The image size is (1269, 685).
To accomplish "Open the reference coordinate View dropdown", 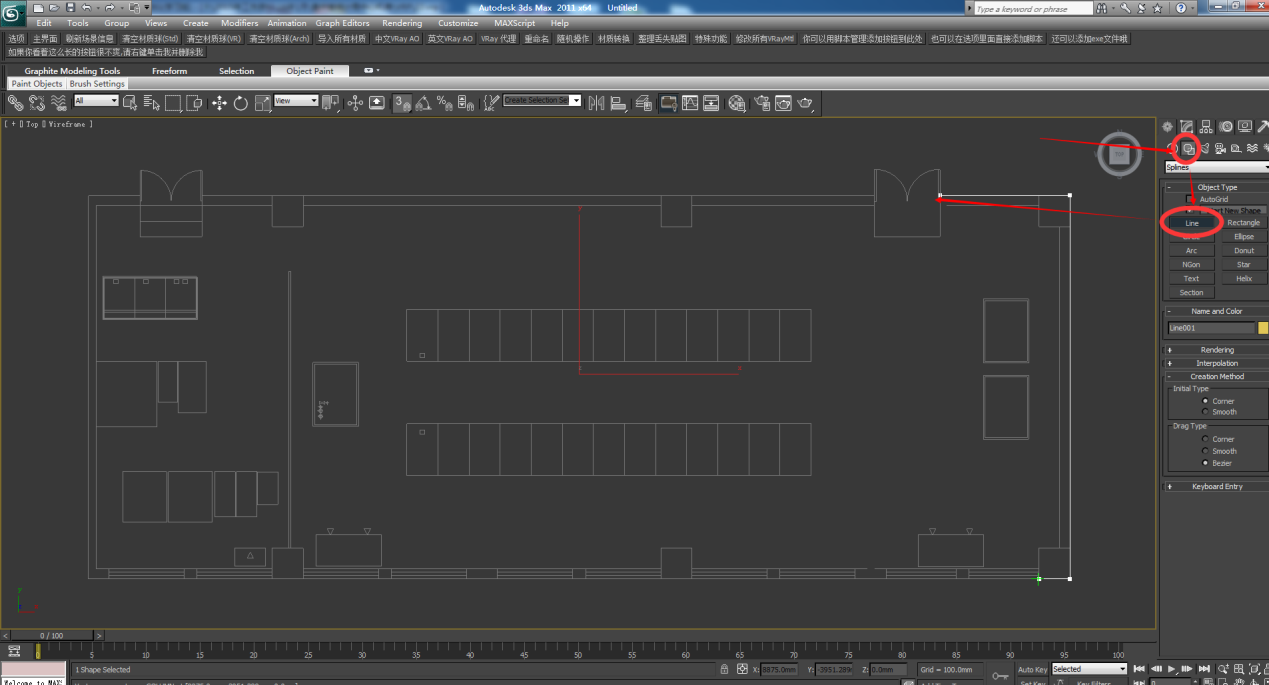I will (296, 101).
